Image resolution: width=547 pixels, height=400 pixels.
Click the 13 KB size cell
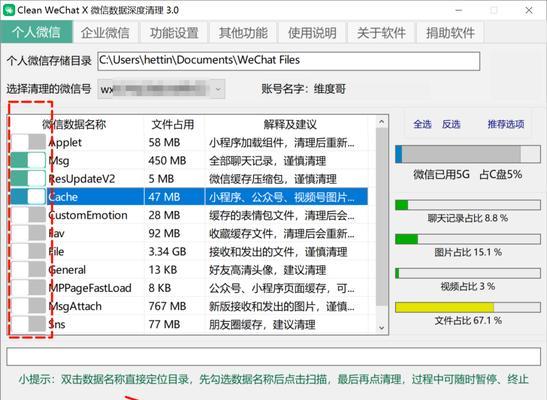(x=163, y=270)
